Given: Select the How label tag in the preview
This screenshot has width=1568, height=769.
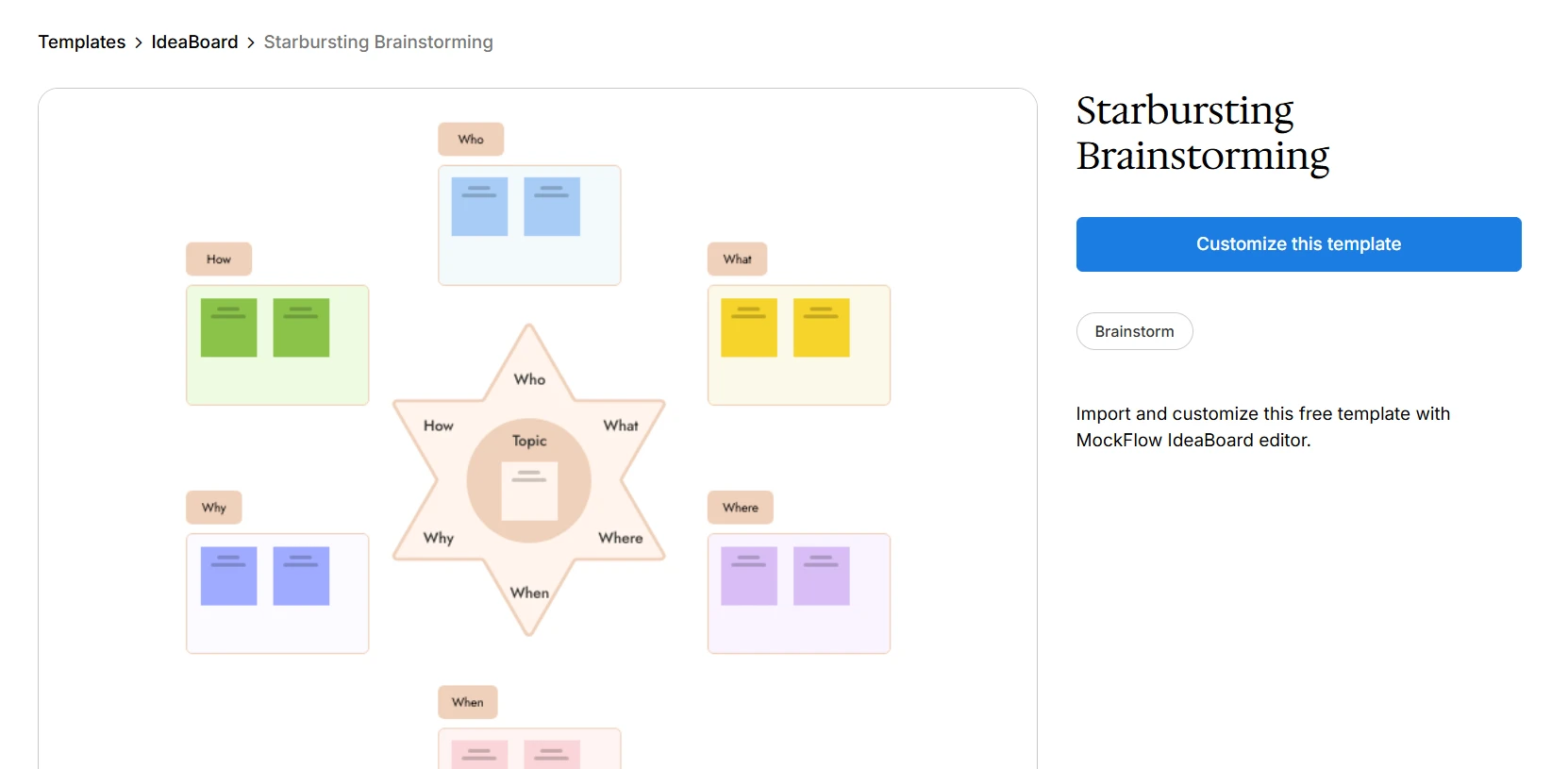Looking at the screenshot, I should coord(218,259).
